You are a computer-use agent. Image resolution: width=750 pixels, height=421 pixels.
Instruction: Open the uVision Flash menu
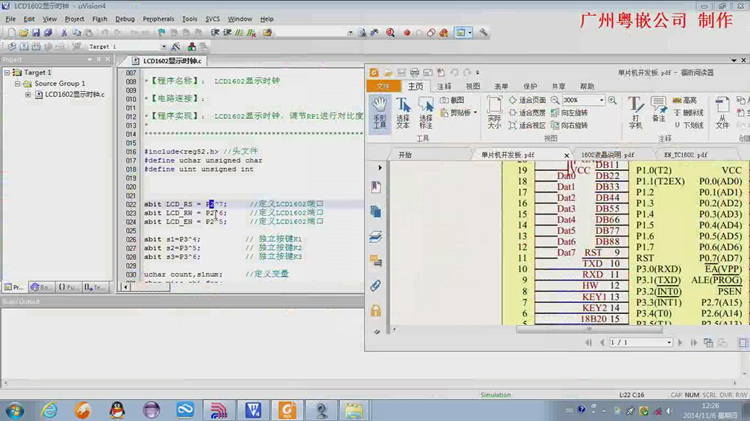point(99,19)
